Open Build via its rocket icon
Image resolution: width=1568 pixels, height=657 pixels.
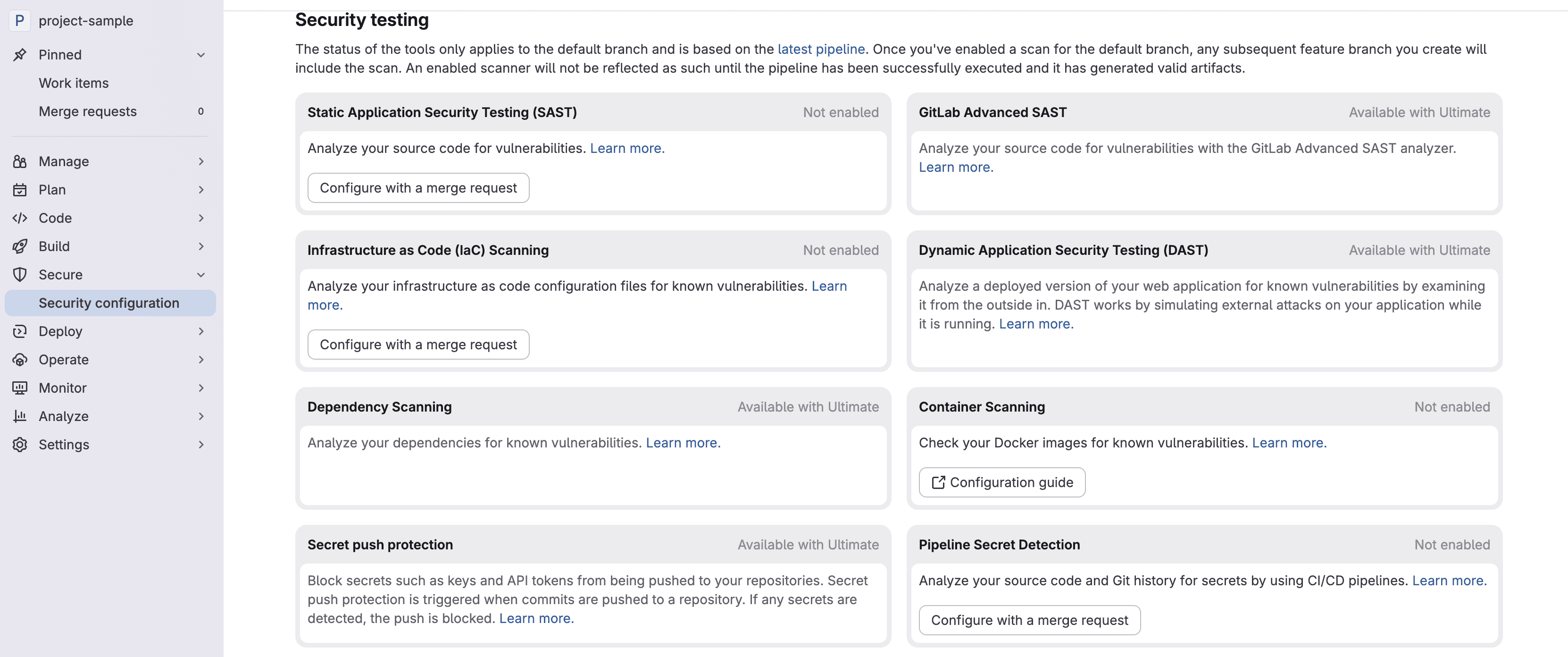tap(20, 246)
